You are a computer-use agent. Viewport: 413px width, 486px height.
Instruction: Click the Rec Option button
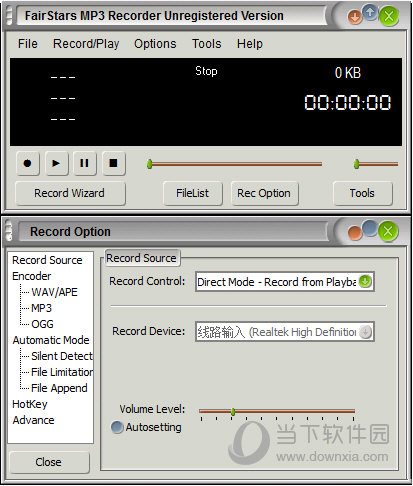[x=264, y=193]
